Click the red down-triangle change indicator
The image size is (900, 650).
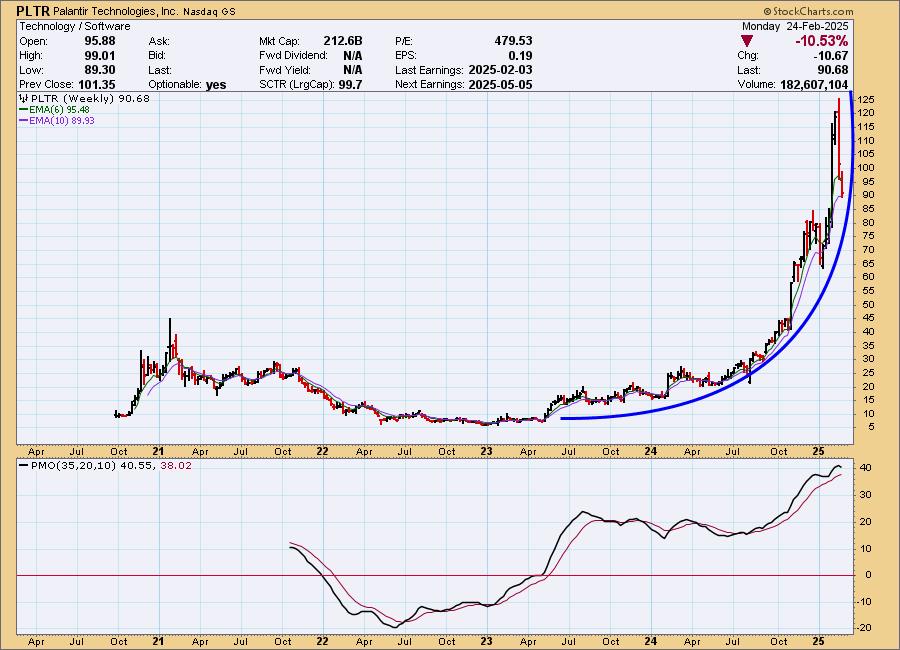(x=747, y=41)
